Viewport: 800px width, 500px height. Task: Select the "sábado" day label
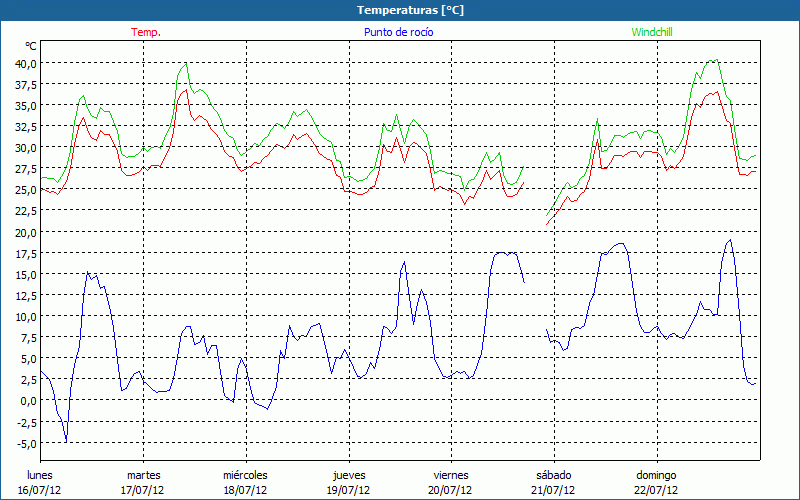coord(553,475)
